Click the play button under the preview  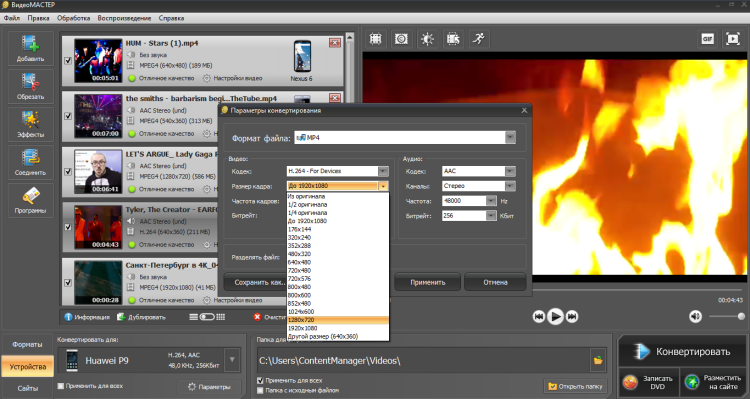click(x=555, y=316)
